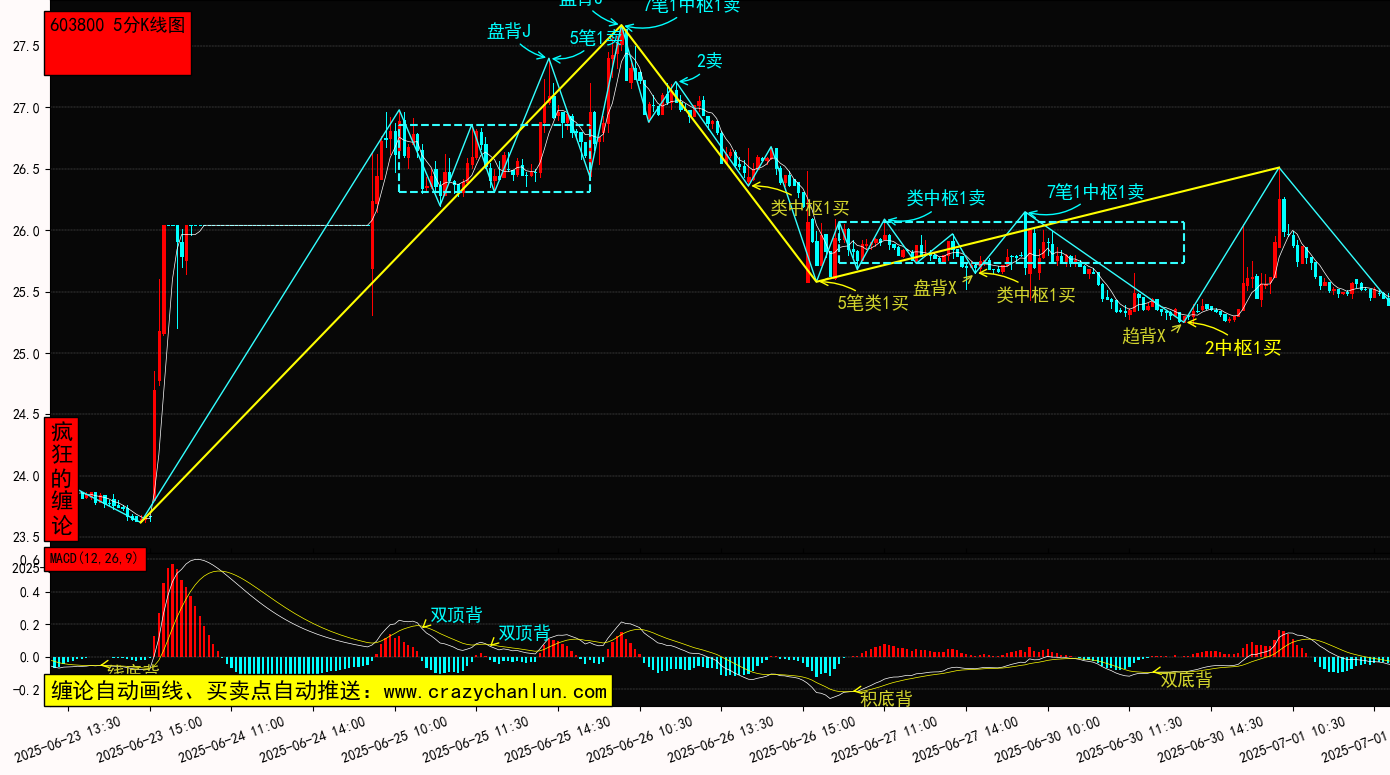Click time axis label 2025-06-25 10:00

click(396, 738)
